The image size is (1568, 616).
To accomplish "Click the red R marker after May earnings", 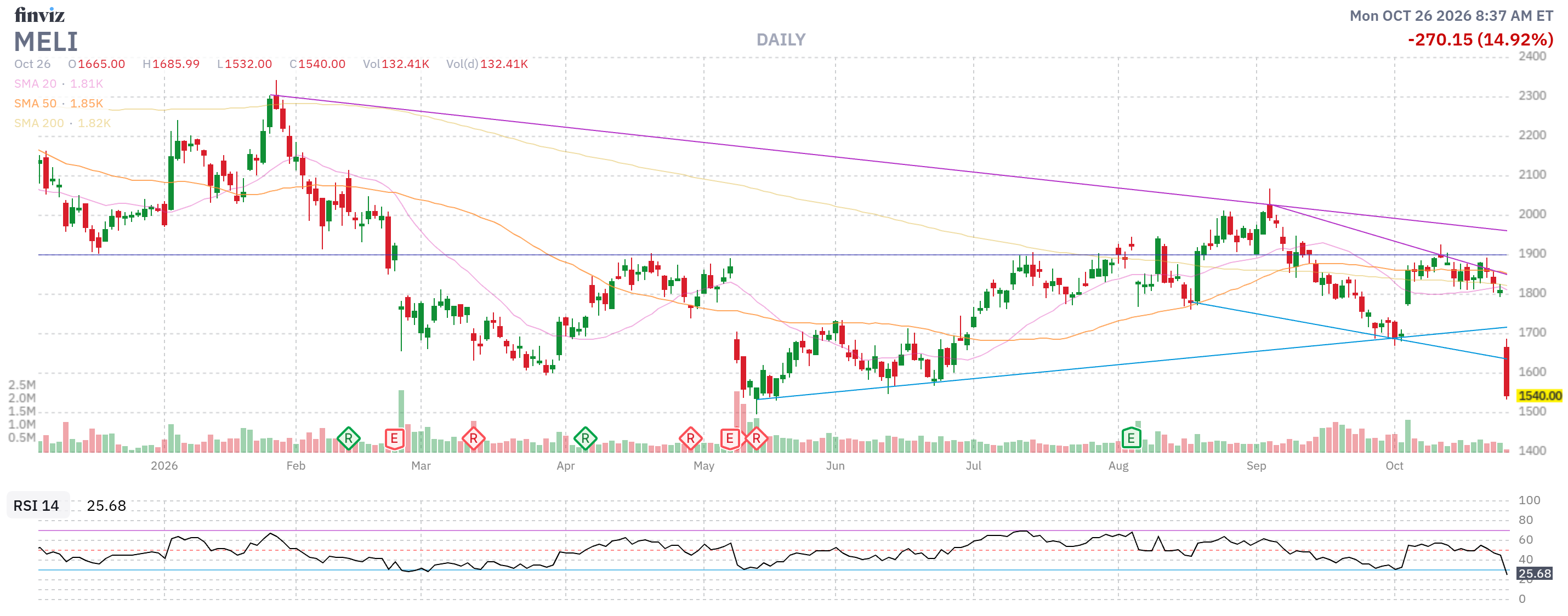I will (x=756, y=438).
